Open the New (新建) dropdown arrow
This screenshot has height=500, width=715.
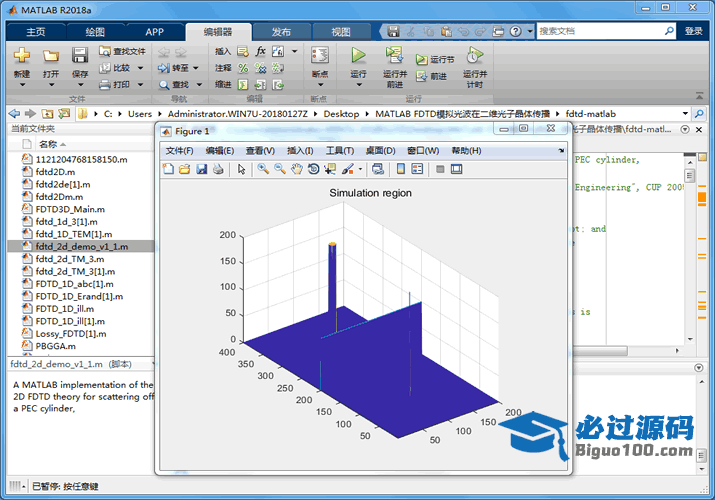pyautogui.click(x=21, y=85)
